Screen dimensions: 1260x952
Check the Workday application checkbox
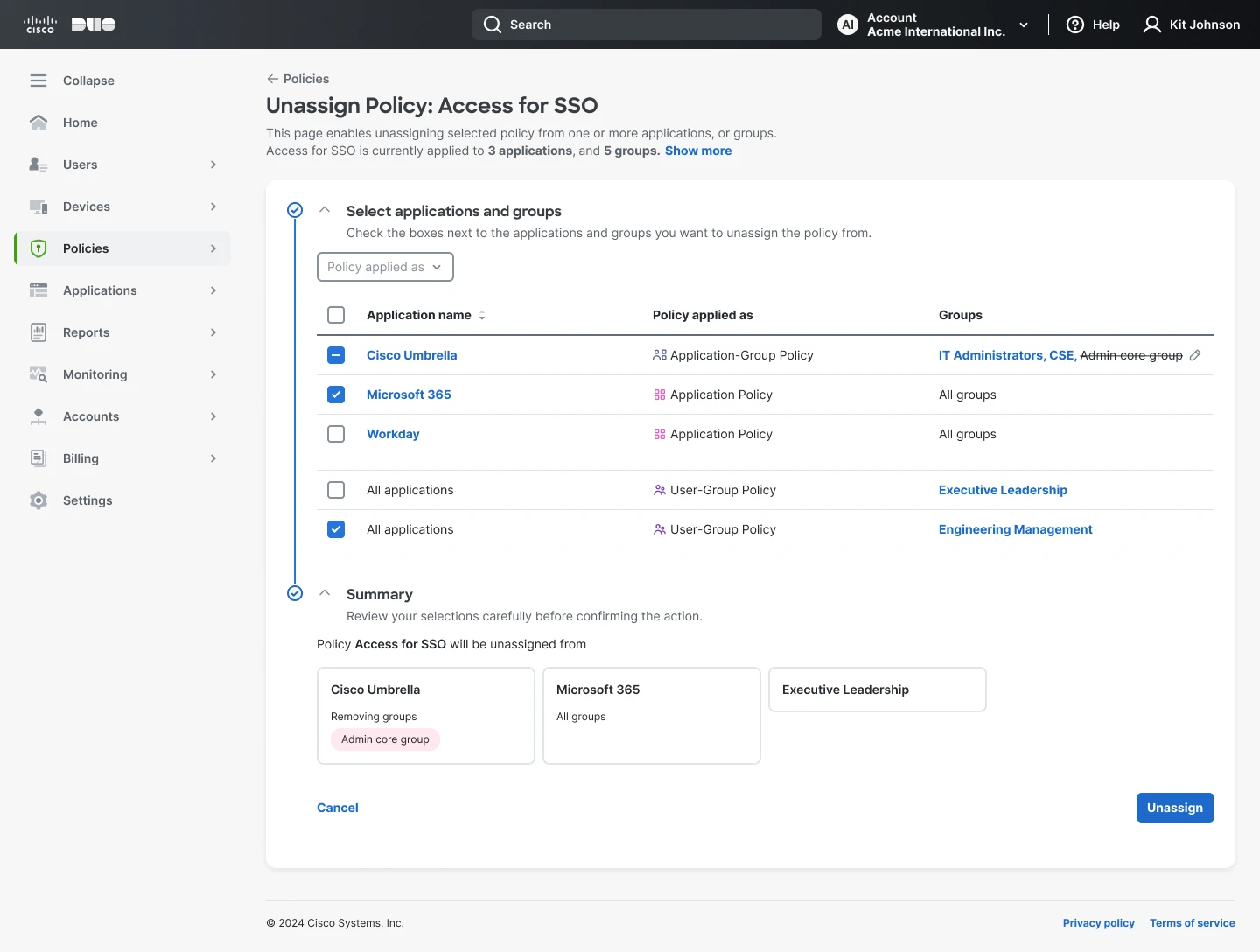[336, 434]
